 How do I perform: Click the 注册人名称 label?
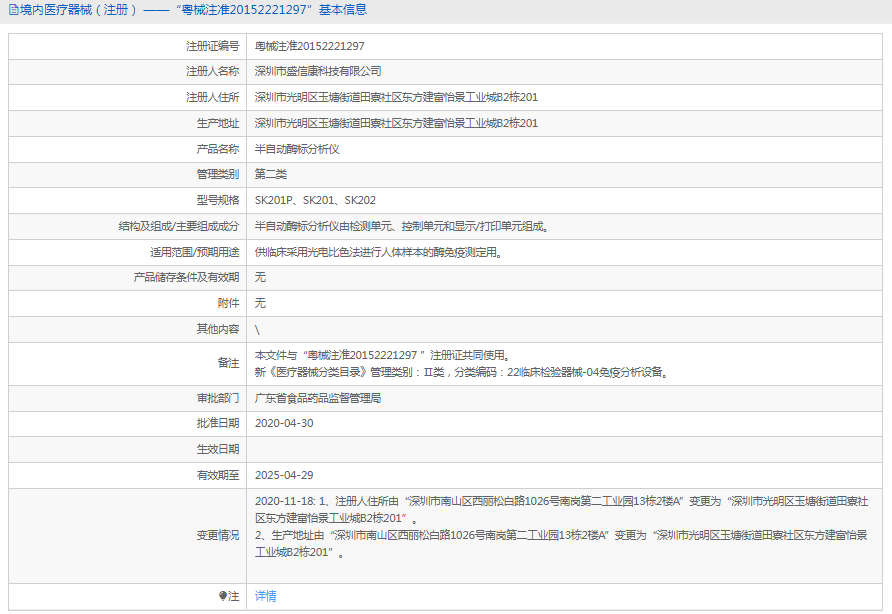[x=213, y=71]
